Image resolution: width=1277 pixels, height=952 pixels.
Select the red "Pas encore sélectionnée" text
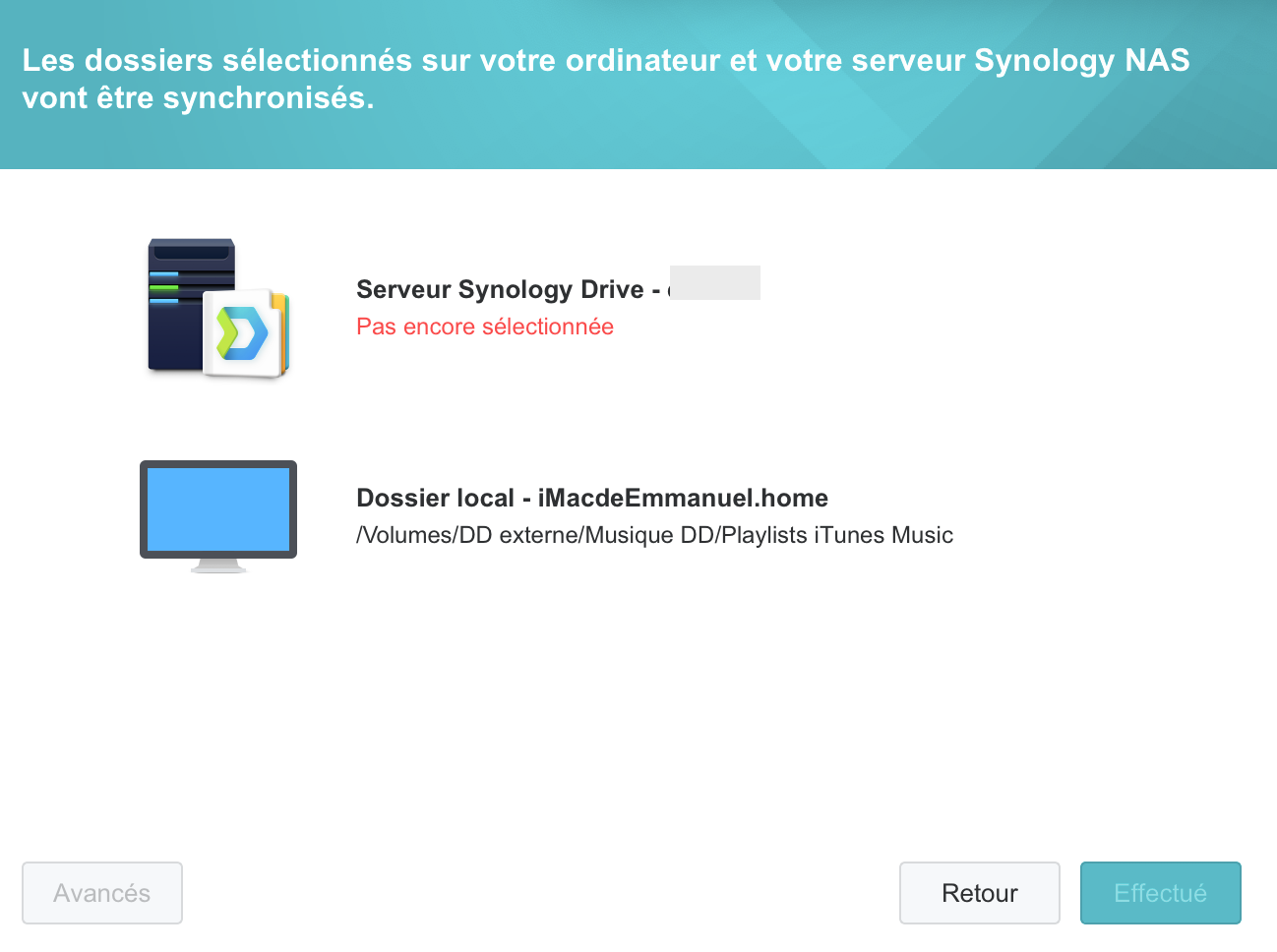485,327
